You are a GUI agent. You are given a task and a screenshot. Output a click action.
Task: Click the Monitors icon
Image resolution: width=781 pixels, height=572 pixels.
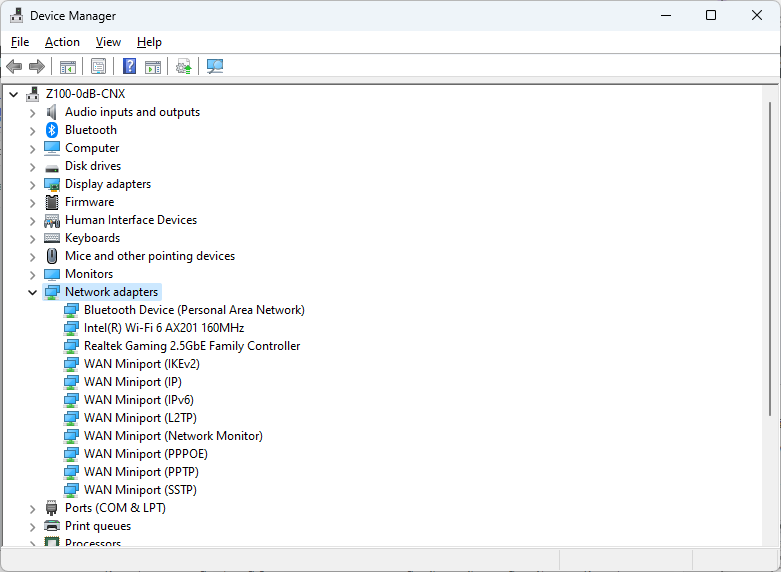(x=52, y=274)
